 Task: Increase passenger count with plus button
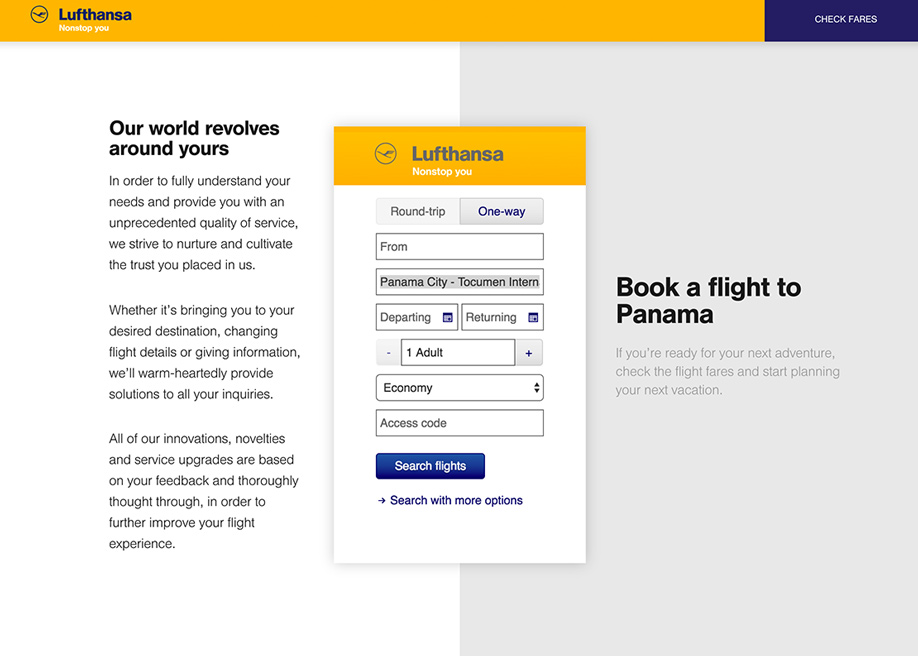click(529, 353)
